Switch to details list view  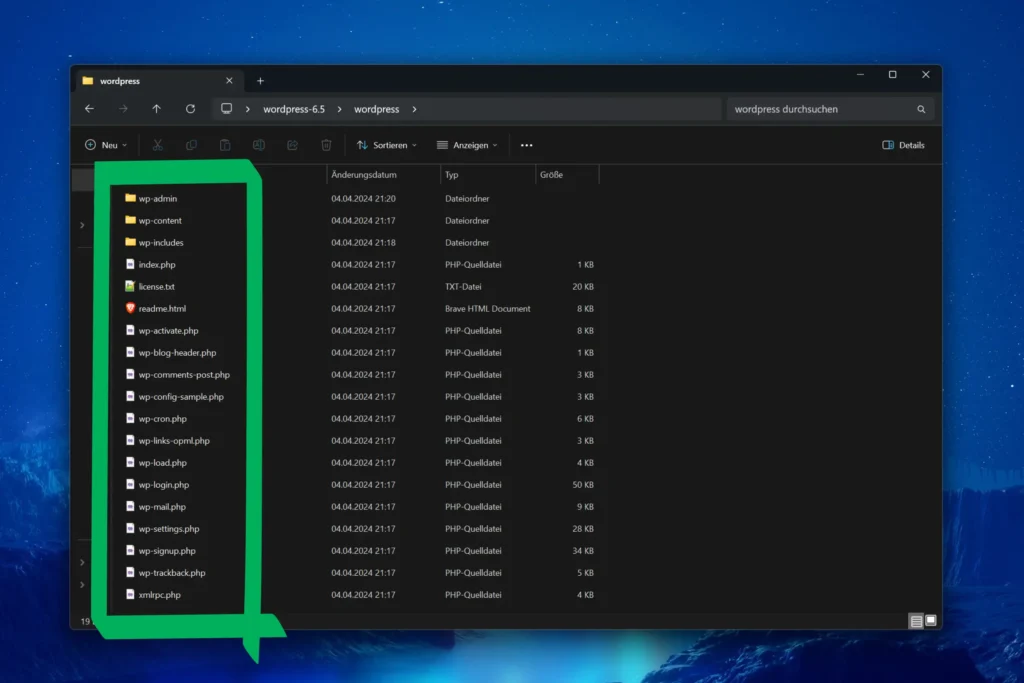coord(916,621)
